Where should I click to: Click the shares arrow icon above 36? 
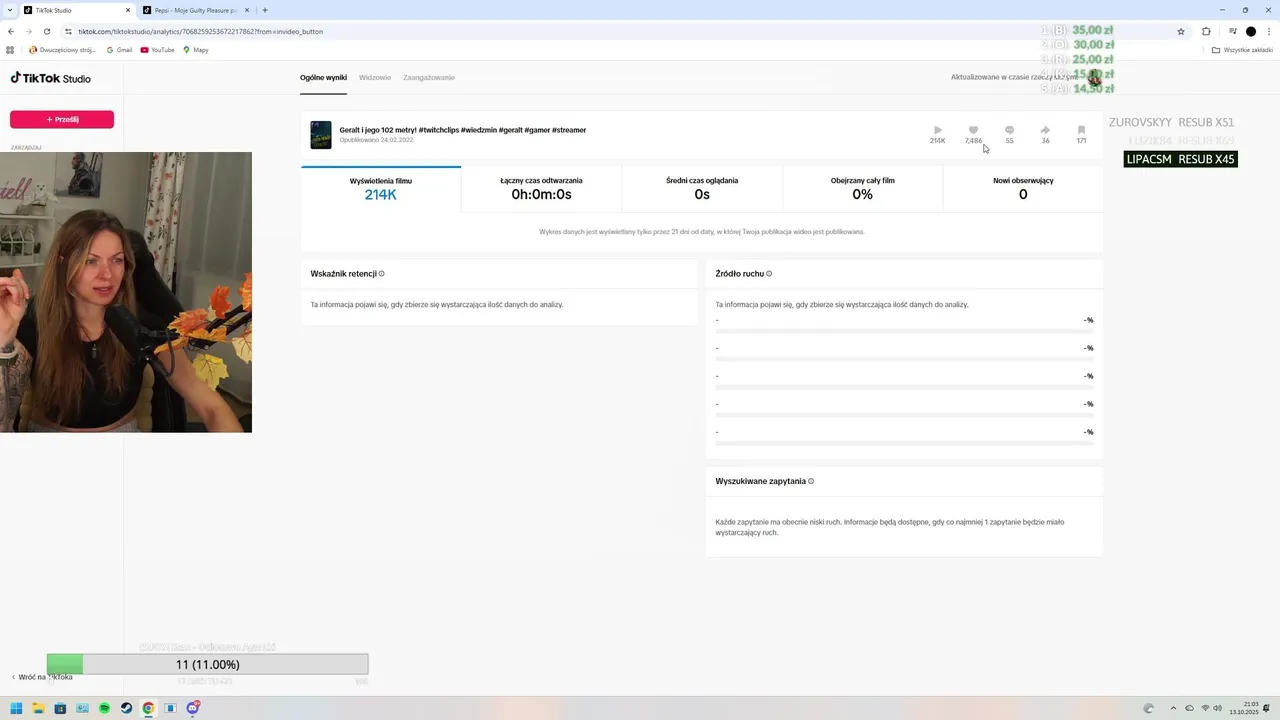coord(1045,130)
